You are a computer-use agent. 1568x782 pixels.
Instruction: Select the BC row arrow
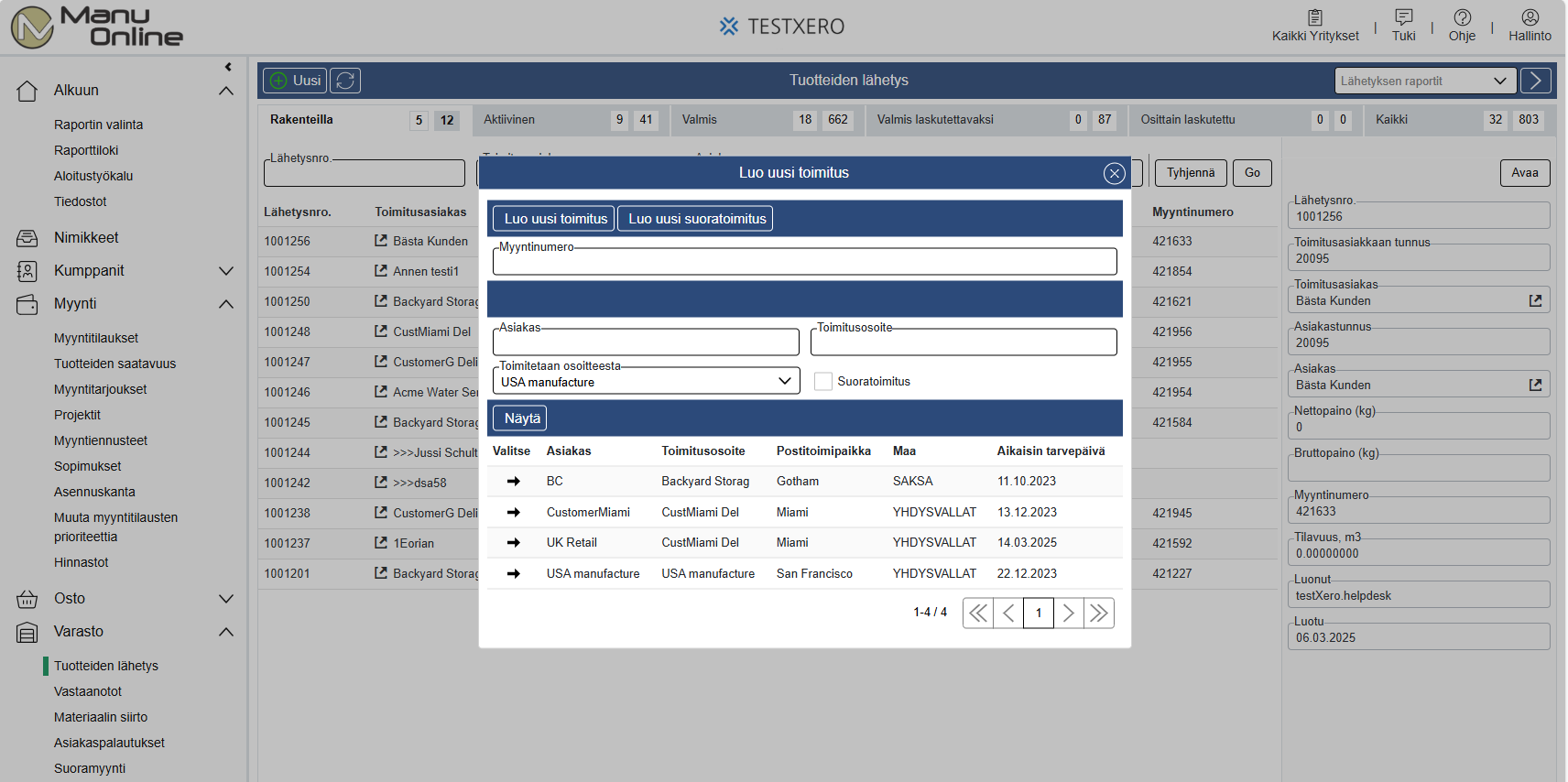point(513,482)
